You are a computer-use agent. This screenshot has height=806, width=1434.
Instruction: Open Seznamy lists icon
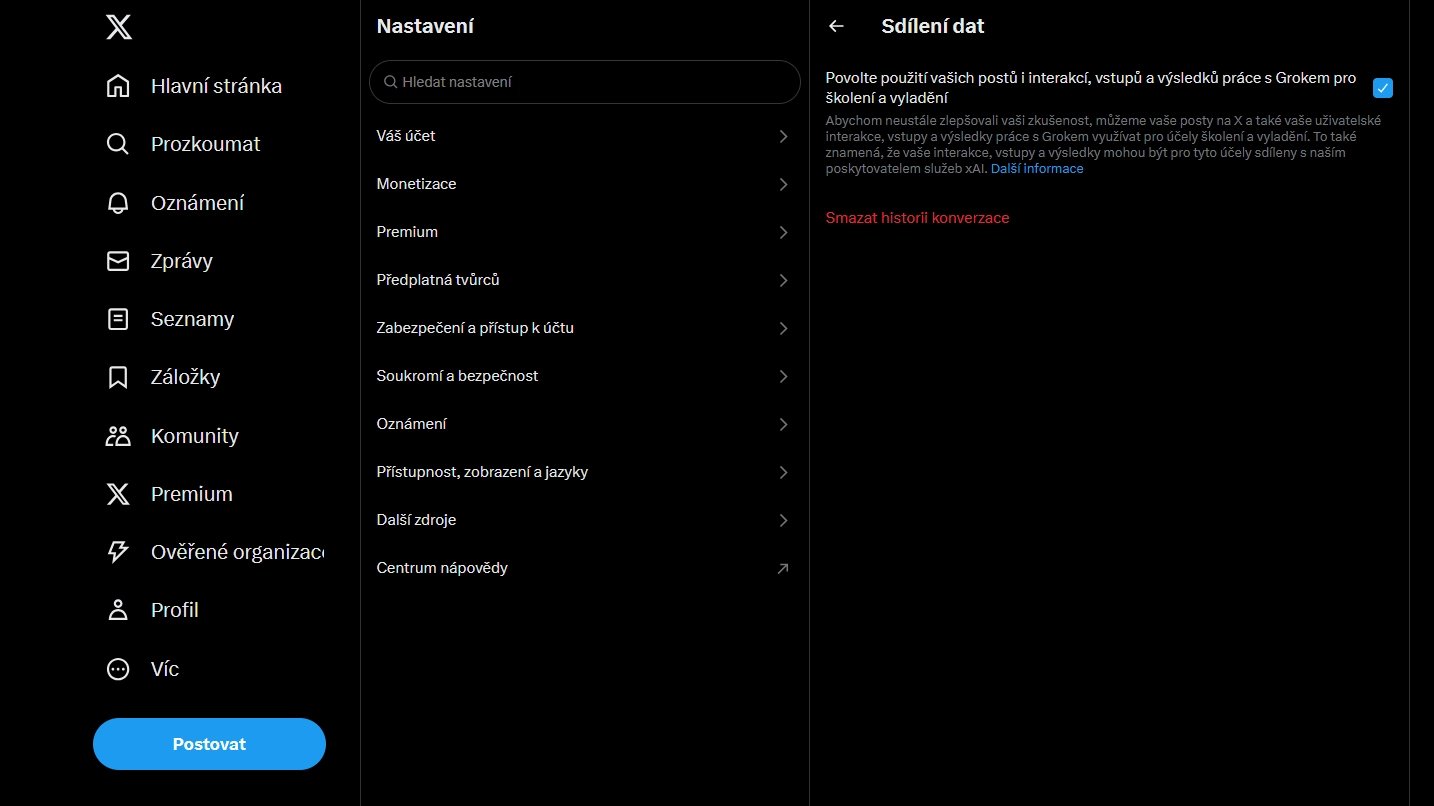118,319
